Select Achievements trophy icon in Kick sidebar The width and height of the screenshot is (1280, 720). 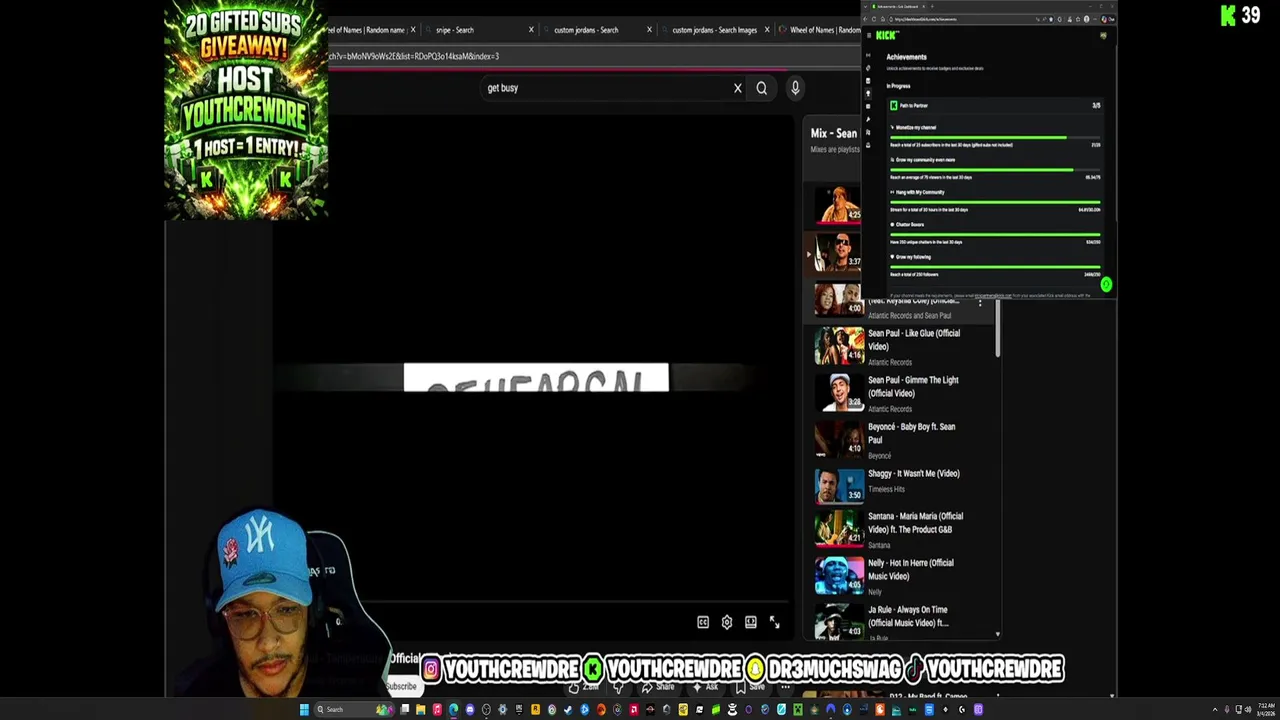click(868, 93)
